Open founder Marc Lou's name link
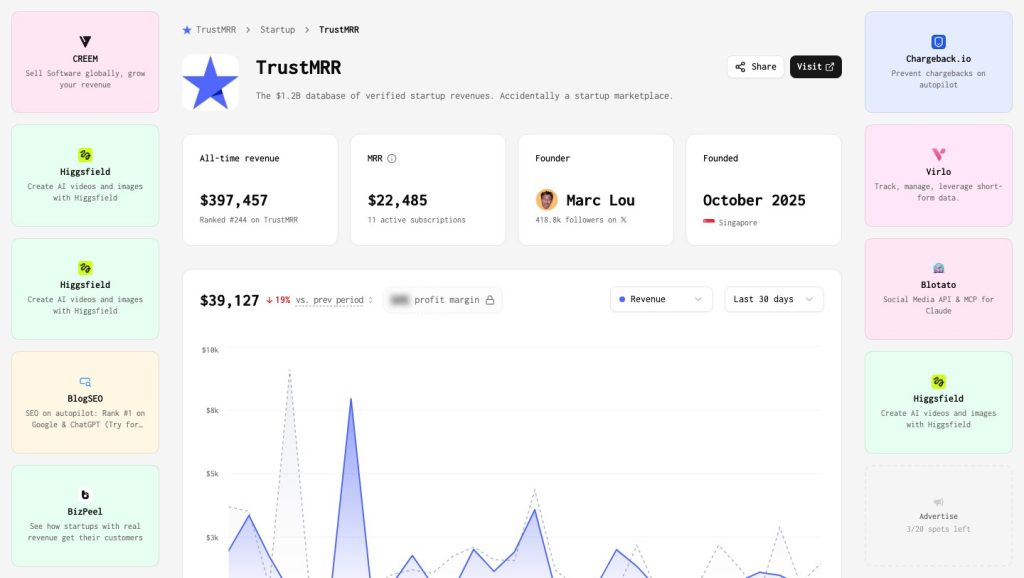The height and width of the screenshot is (578, 1024). pyautogui.click(x=600, y=200)
